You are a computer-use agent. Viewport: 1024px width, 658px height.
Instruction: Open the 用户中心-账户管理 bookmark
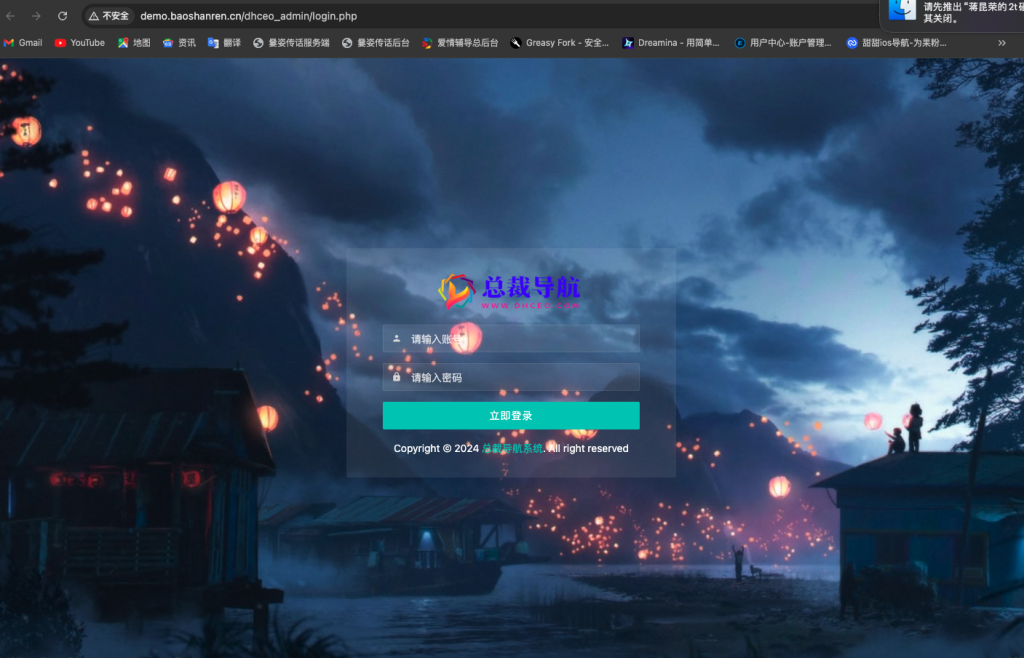tap(782, 42)
